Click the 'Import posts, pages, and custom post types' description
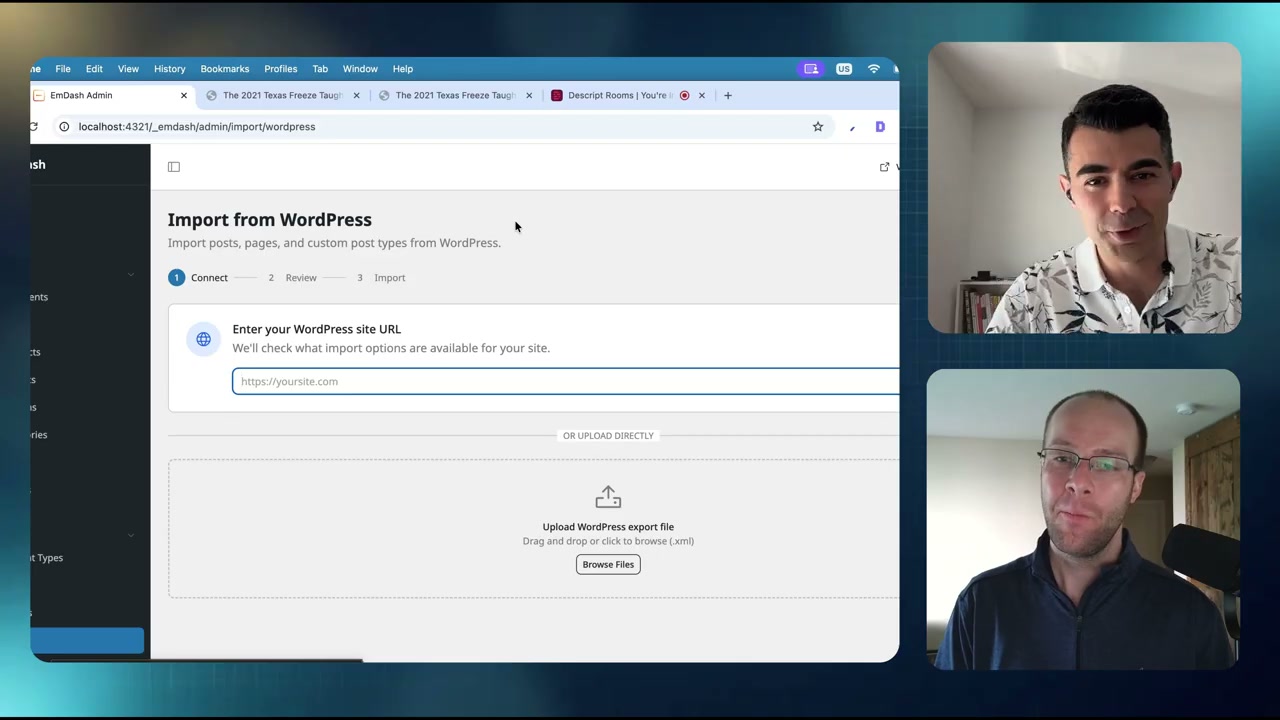This screenshot has height=720, width=1280. click(334, 243)
